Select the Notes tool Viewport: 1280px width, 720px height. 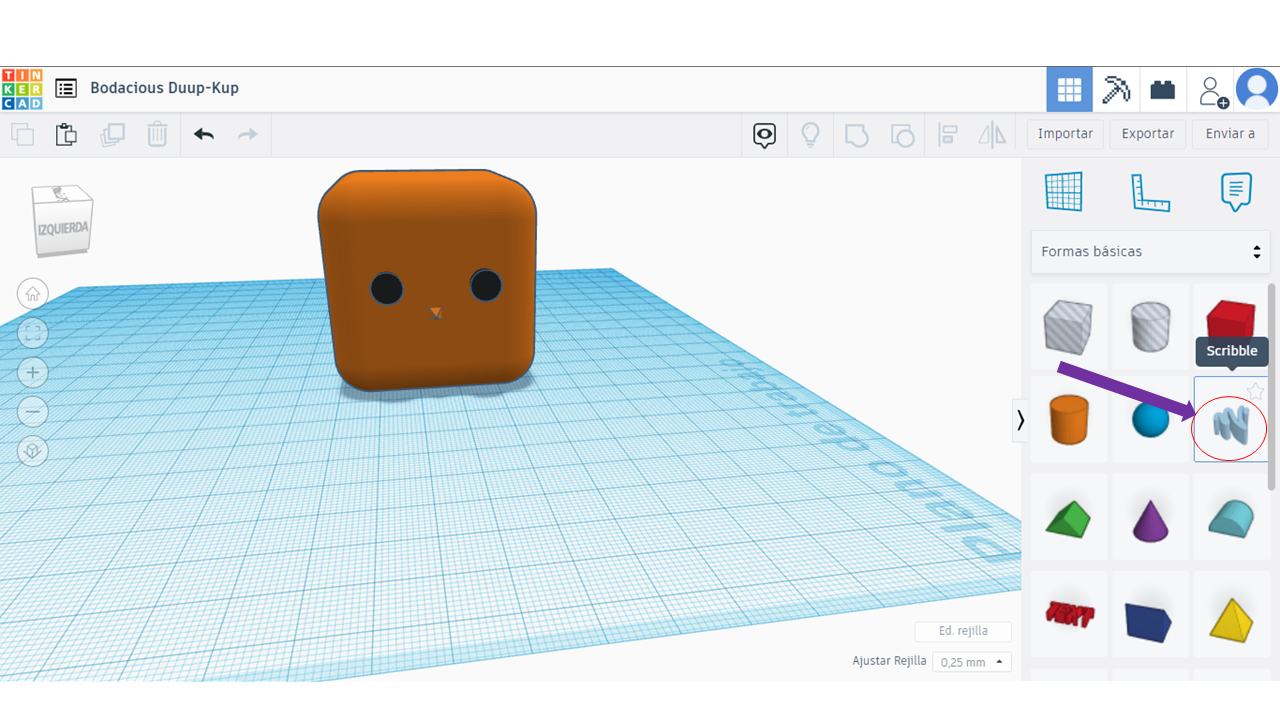point(1236,192)
